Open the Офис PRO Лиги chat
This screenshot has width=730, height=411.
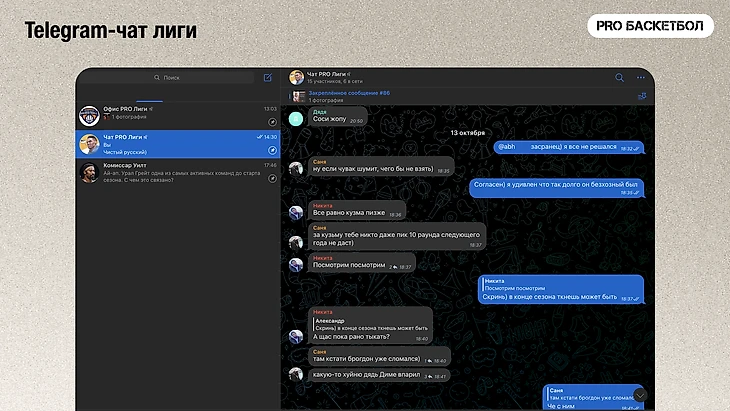[170, 113]
